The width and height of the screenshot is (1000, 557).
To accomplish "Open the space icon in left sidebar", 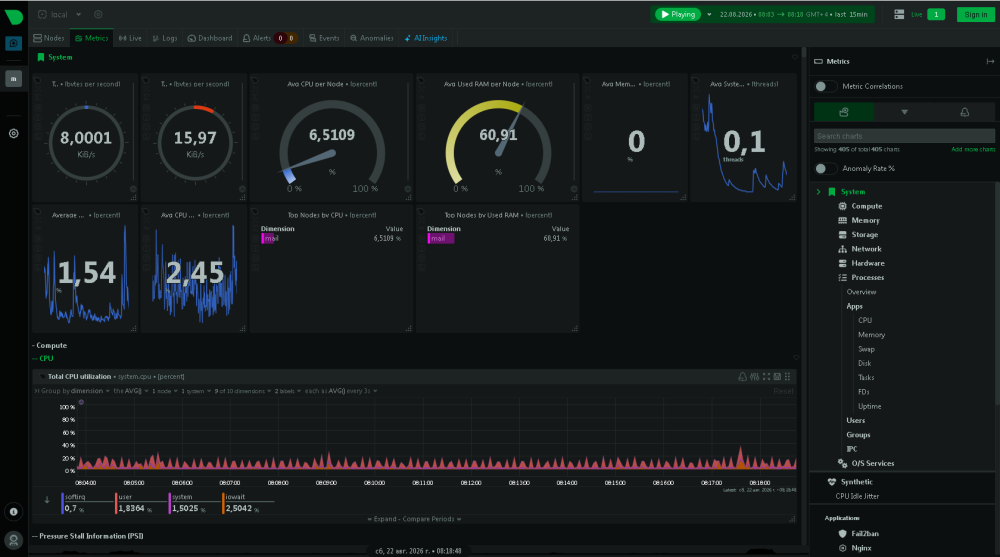I will click(13, 43).
